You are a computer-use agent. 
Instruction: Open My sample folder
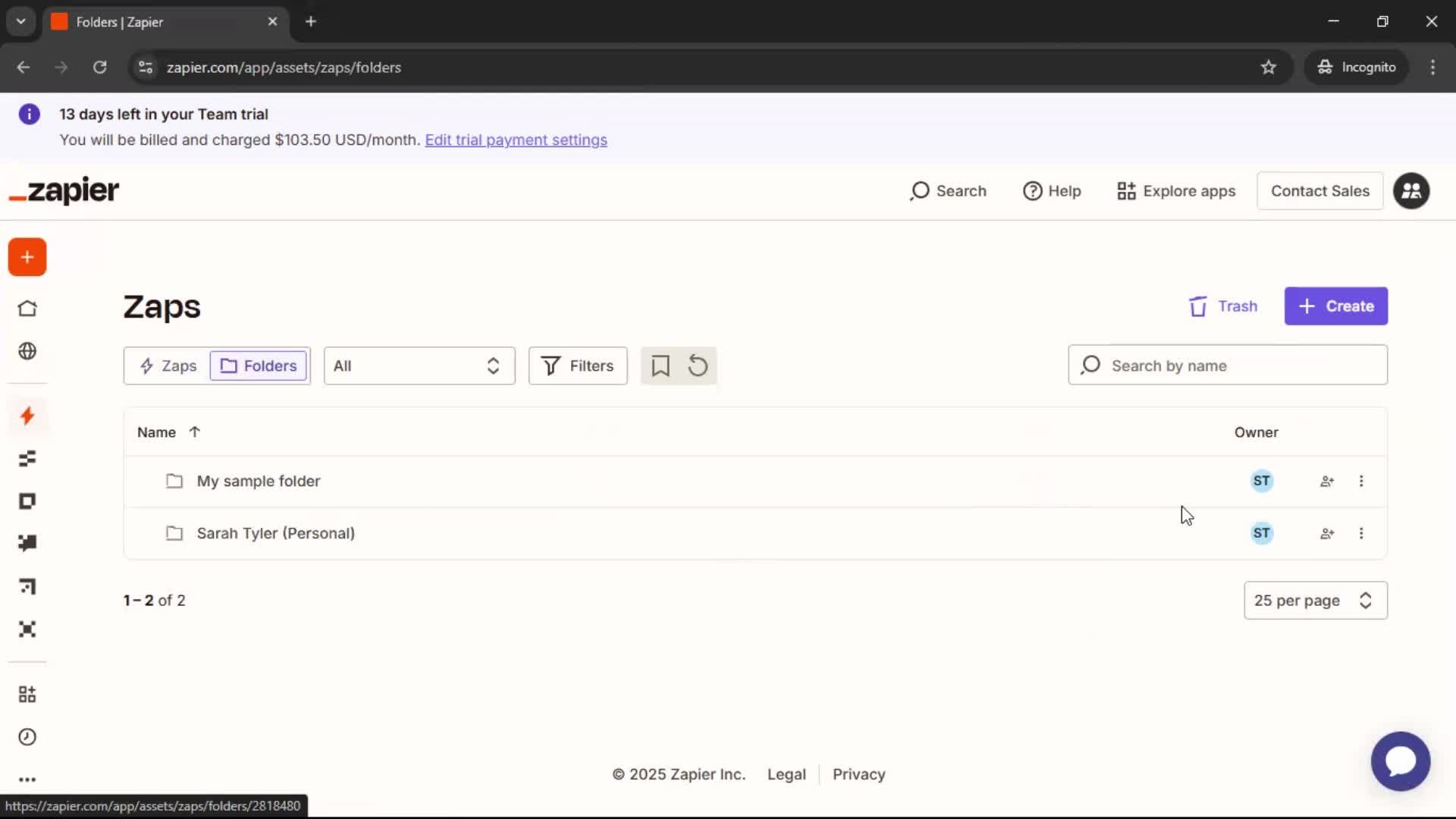258,481
